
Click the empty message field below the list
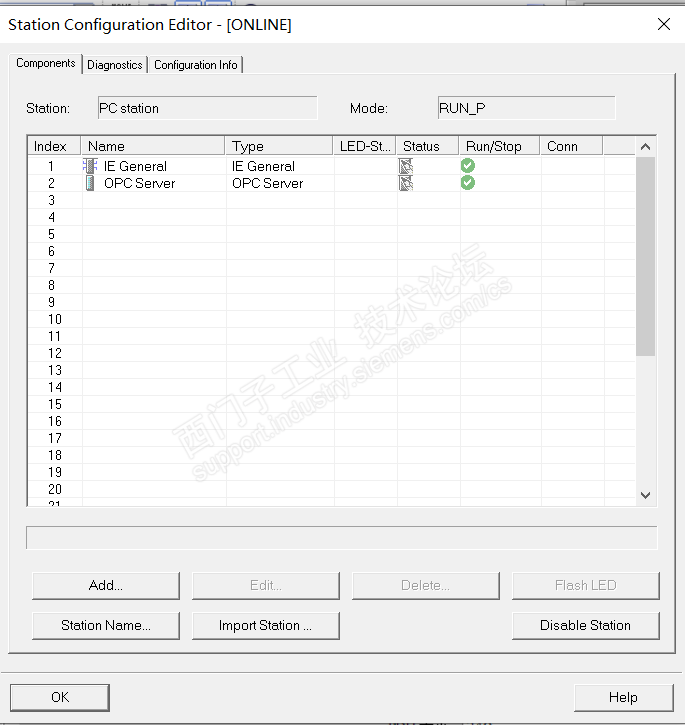341,538
